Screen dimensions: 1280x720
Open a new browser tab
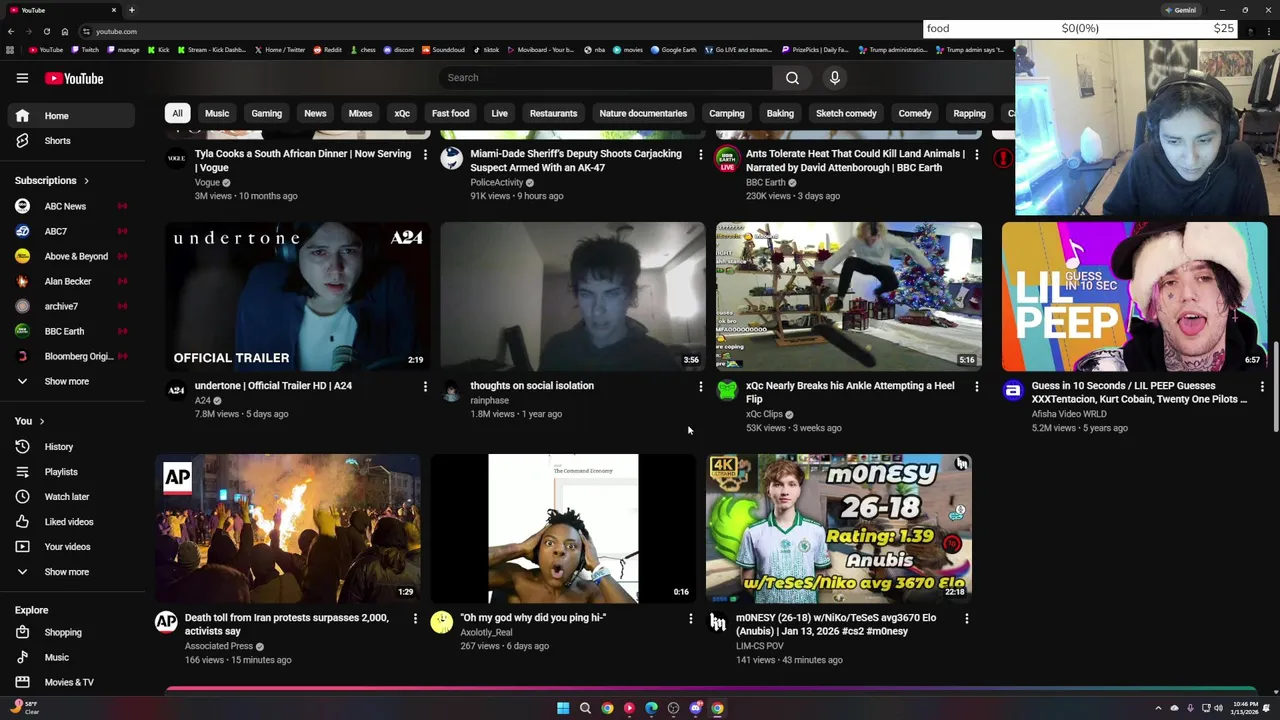pos(131,10)
